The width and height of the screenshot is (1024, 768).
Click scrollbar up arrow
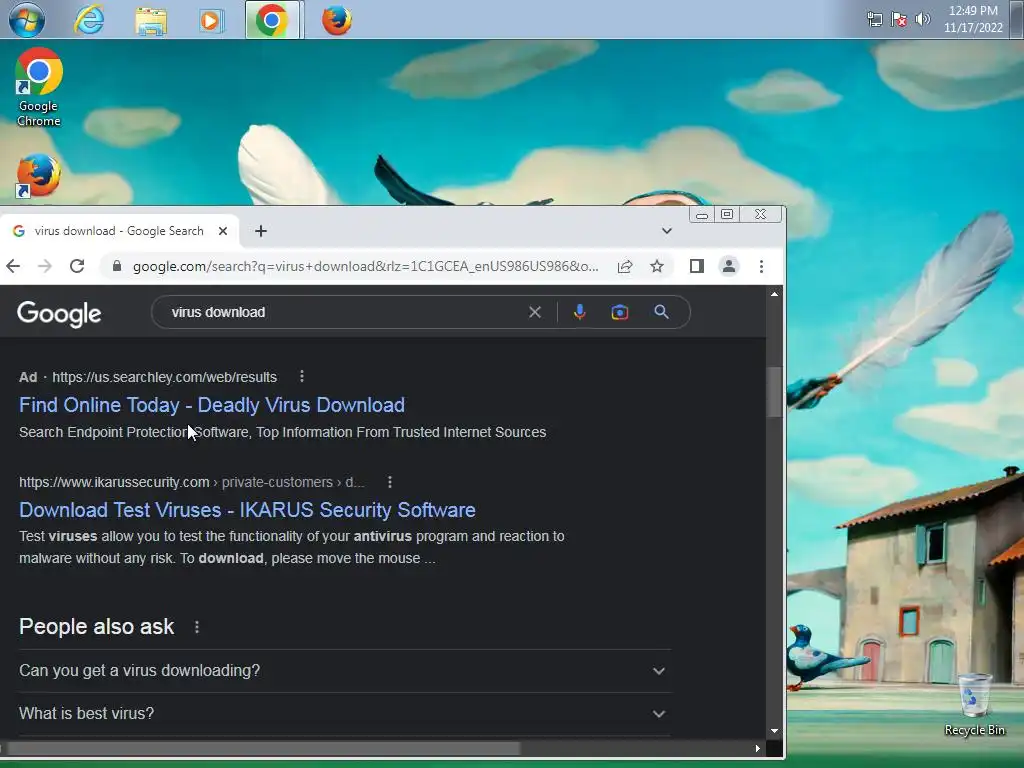tap(775, 295)
